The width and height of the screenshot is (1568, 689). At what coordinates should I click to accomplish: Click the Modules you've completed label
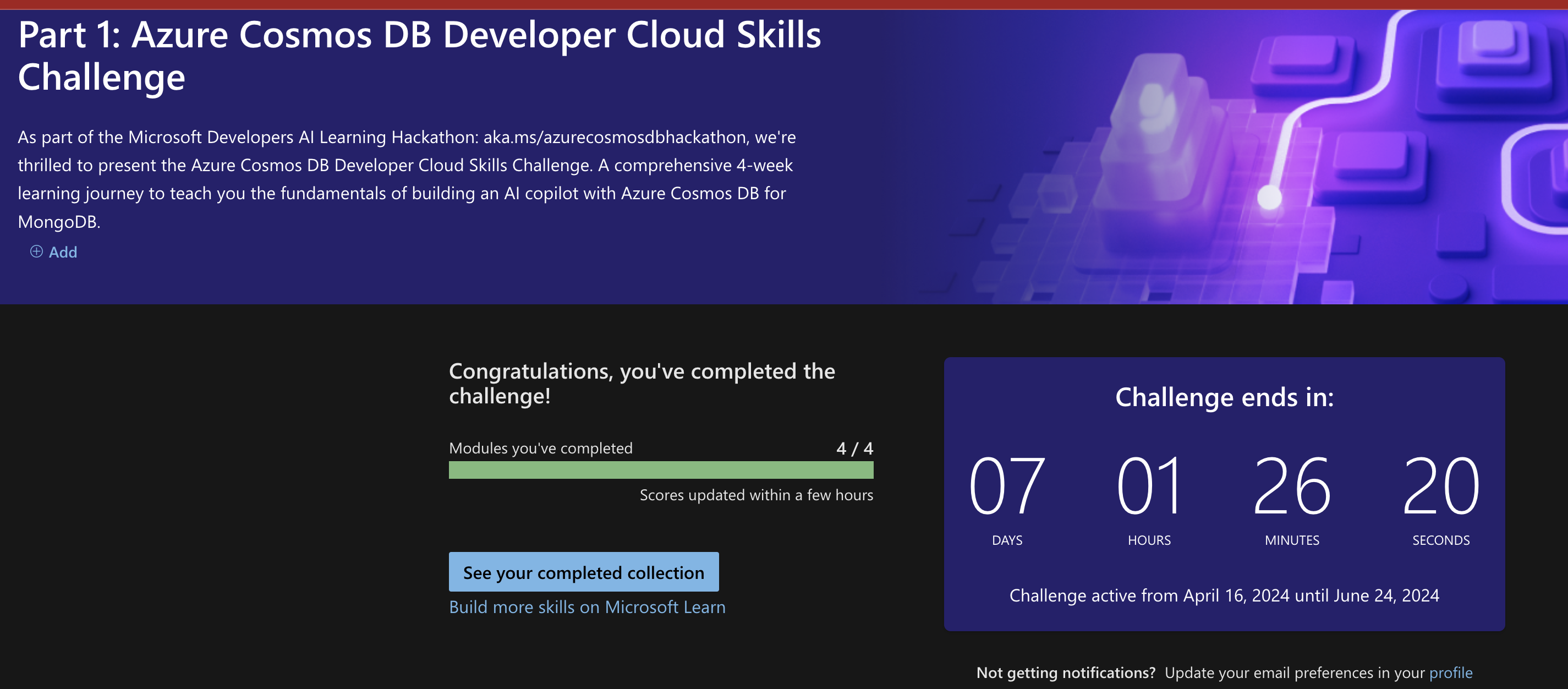[540, 448]
